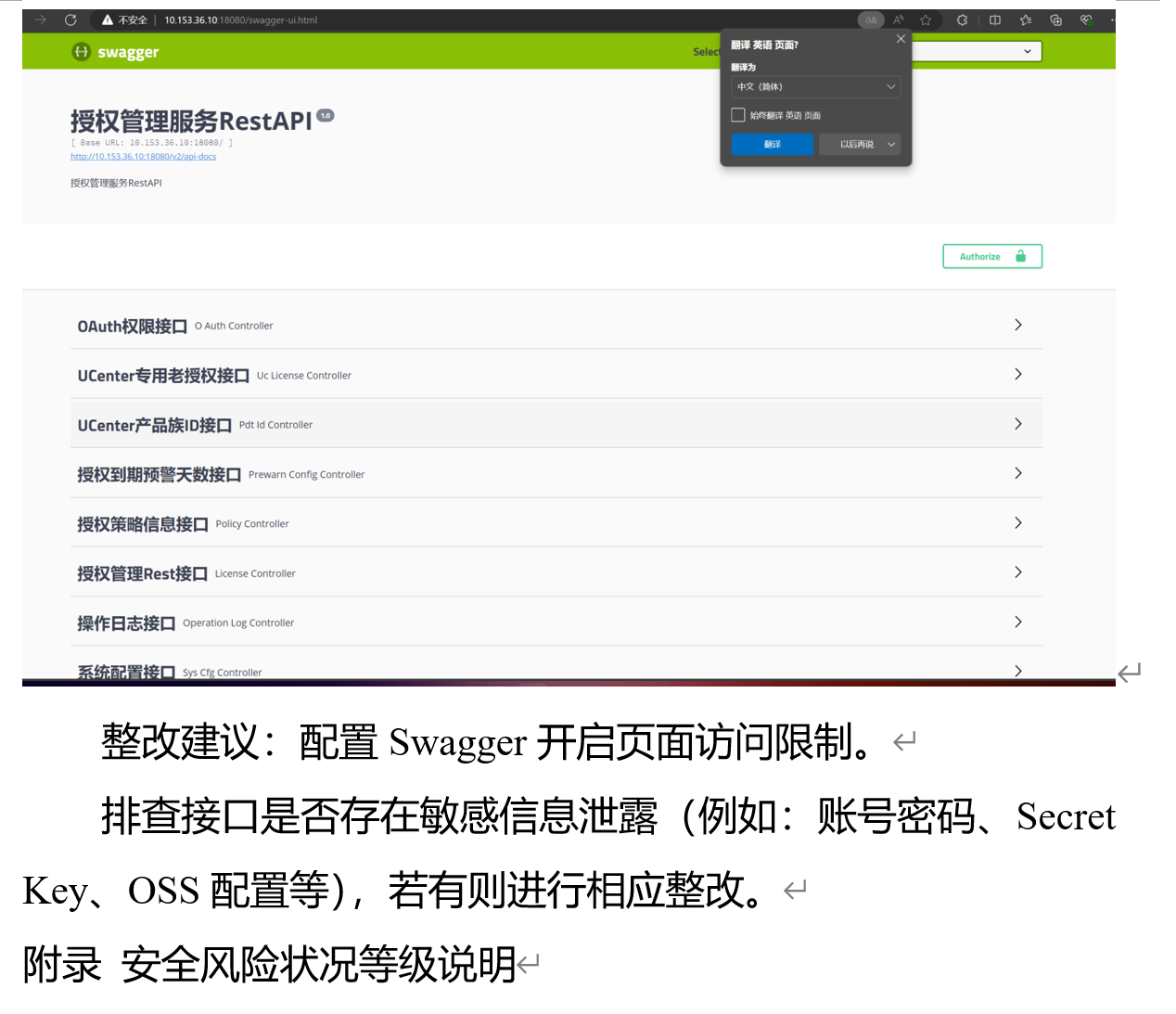Viewport: 1176px width, 1014px height.
Task: Click the 1.0 version badge
Action: [326, 115]
